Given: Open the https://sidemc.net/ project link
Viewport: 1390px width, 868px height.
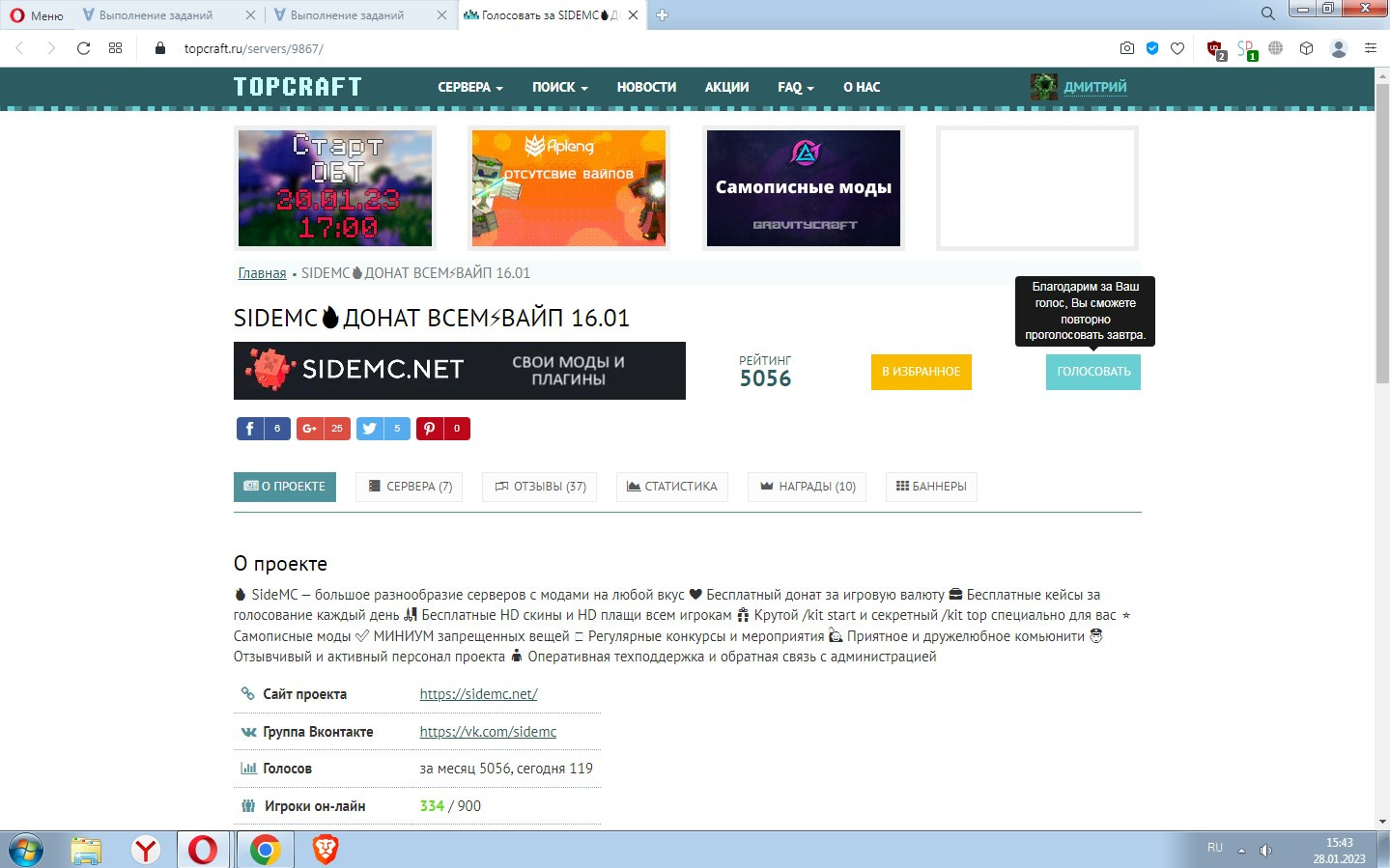Looking at the screenshot, I should coord(478,694).
